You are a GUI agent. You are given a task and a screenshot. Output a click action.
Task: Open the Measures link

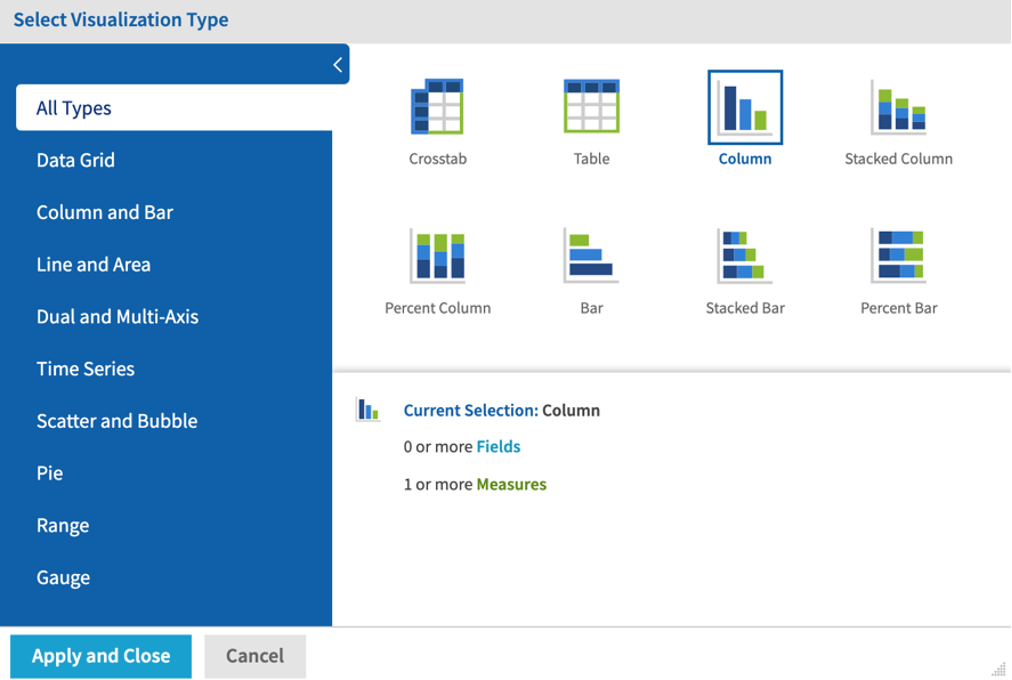[x=512, y=483]
